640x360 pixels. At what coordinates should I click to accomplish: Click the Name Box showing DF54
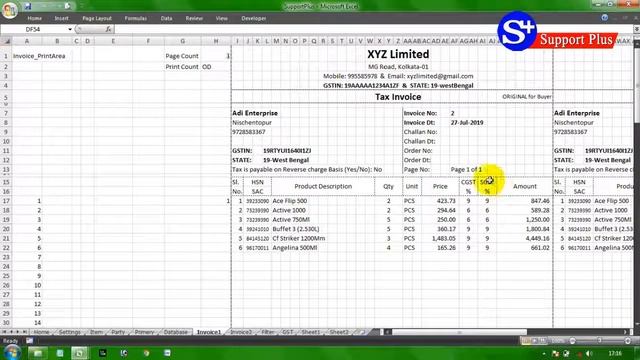coord(34,29)
